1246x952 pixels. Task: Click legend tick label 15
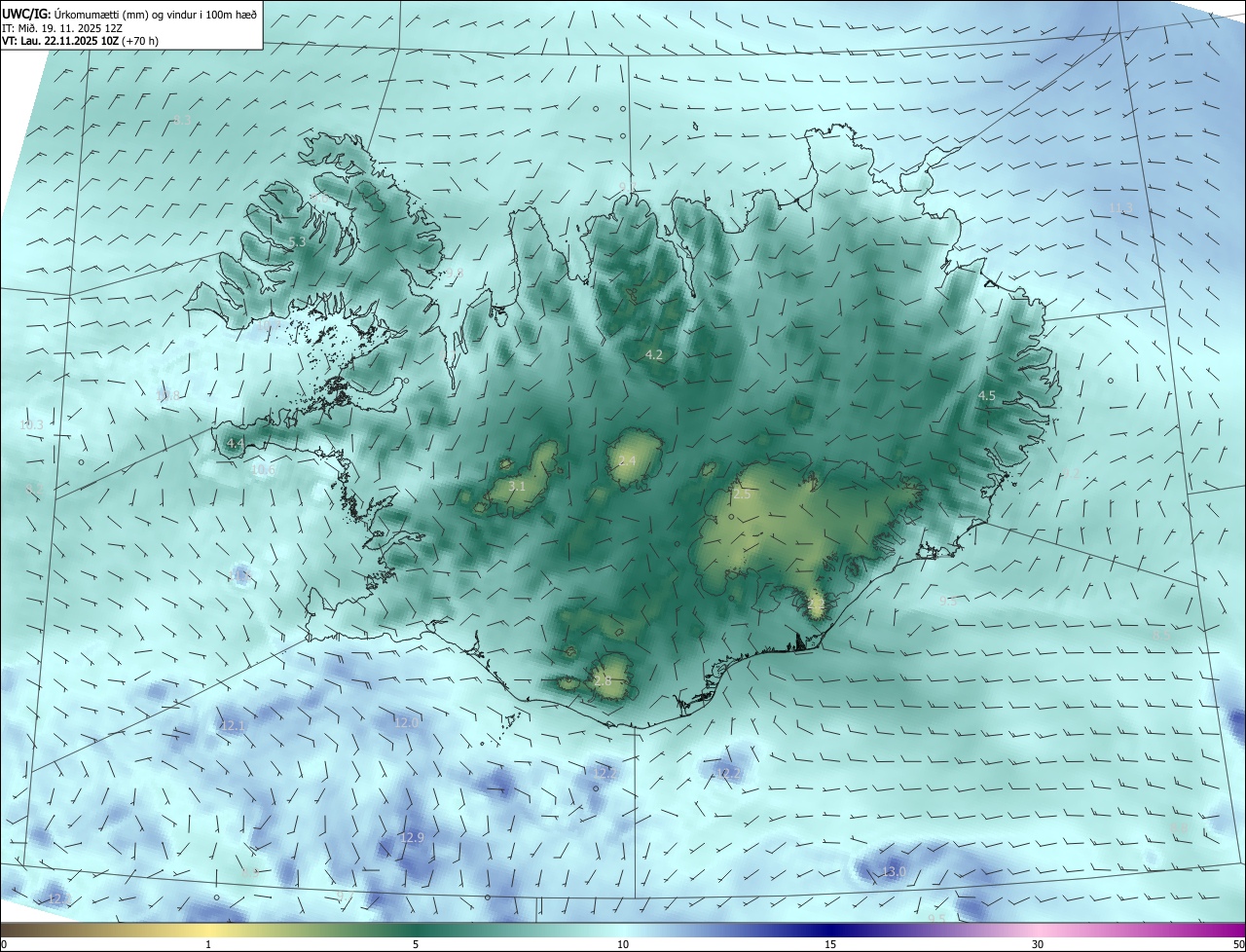tap(830, 944)
